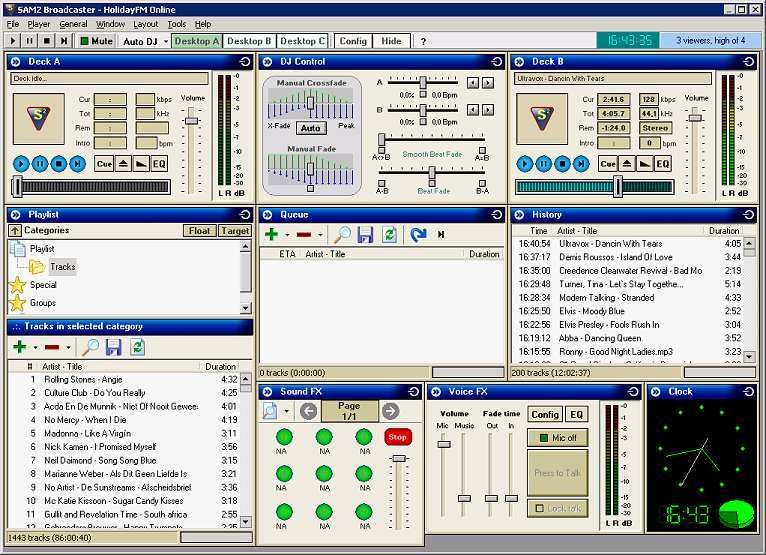The height and width of the screenshot is (555, 766).
Task: Click the Hide button in toolbar
Action: point(391,41)
